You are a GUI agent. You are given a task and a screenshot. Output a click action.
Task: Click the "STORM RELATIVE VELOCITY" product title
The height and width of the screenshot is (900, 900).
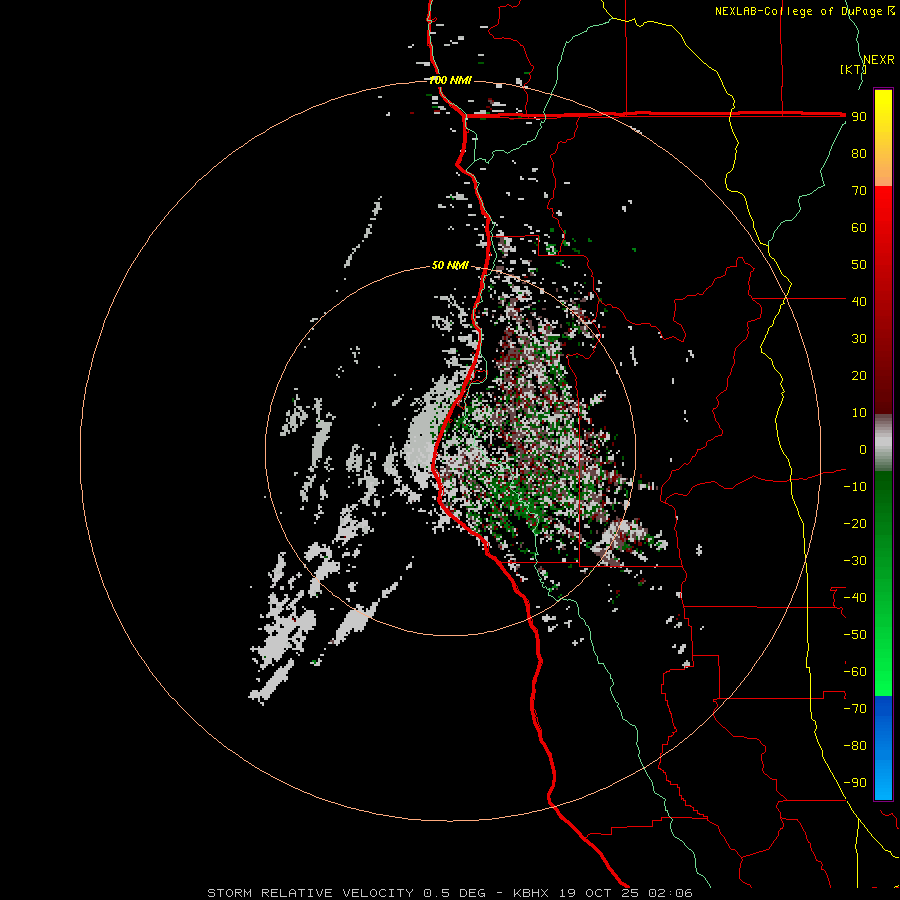[x=310, y=893]
